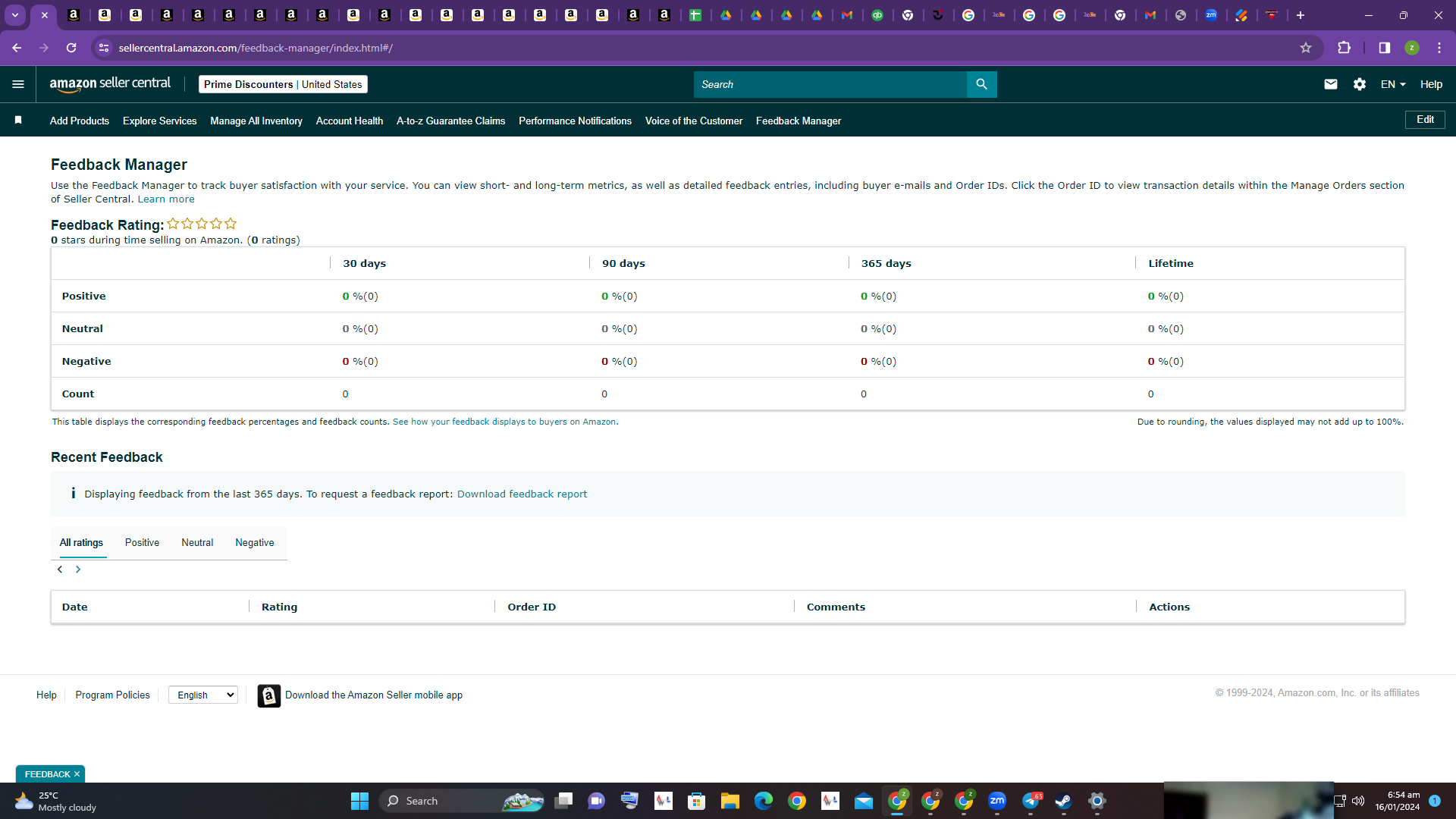The image size is (1456, 819).
Task: View site information icon in the address bar
Action: point(104,48)
